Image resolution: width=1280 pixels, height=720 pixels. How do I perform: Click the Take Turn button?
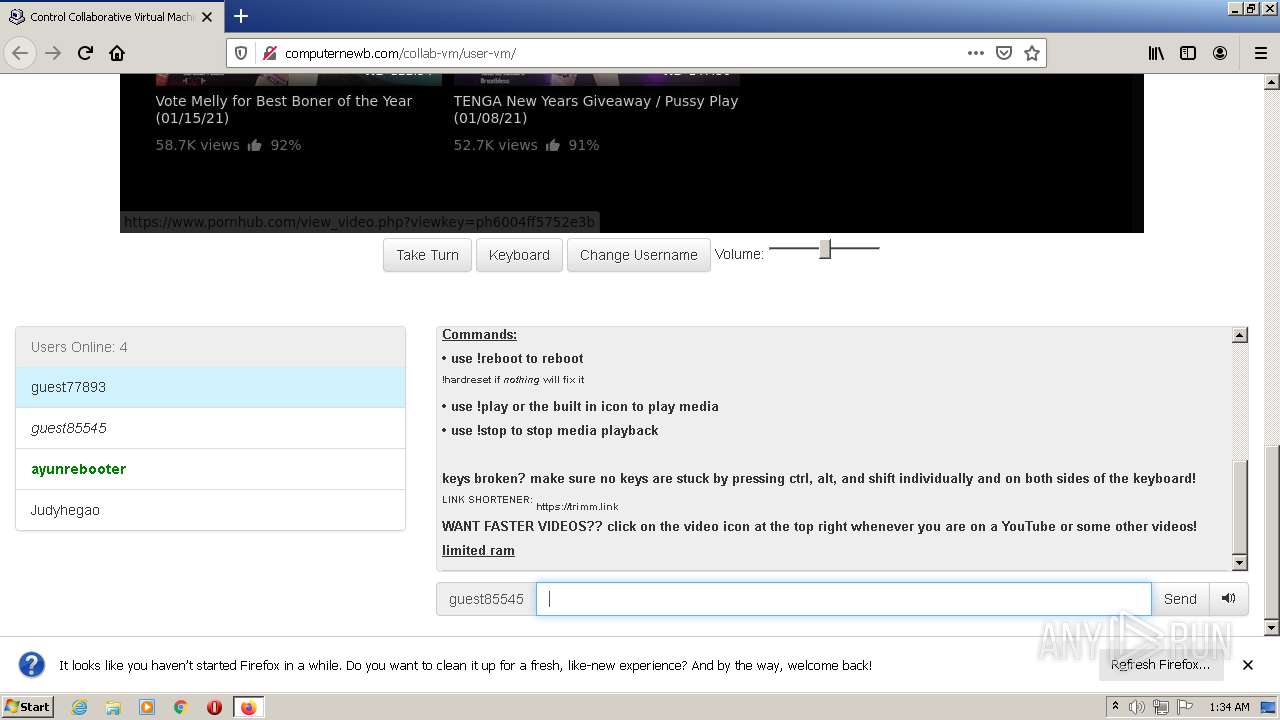tap(427, 255)
